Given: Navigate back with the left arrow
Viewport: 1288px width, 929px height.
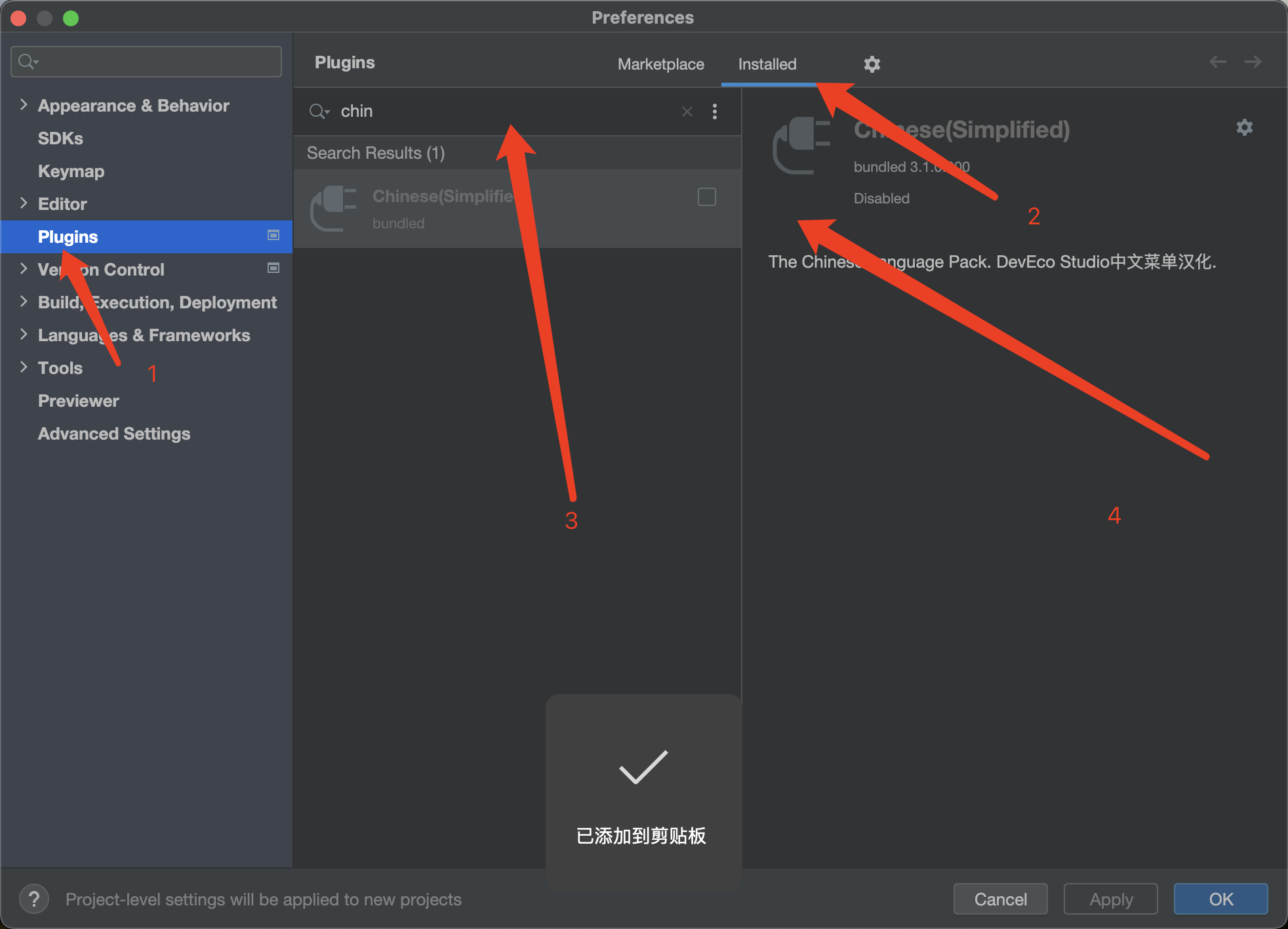Looking at the screenshot, I should 1218,62.
